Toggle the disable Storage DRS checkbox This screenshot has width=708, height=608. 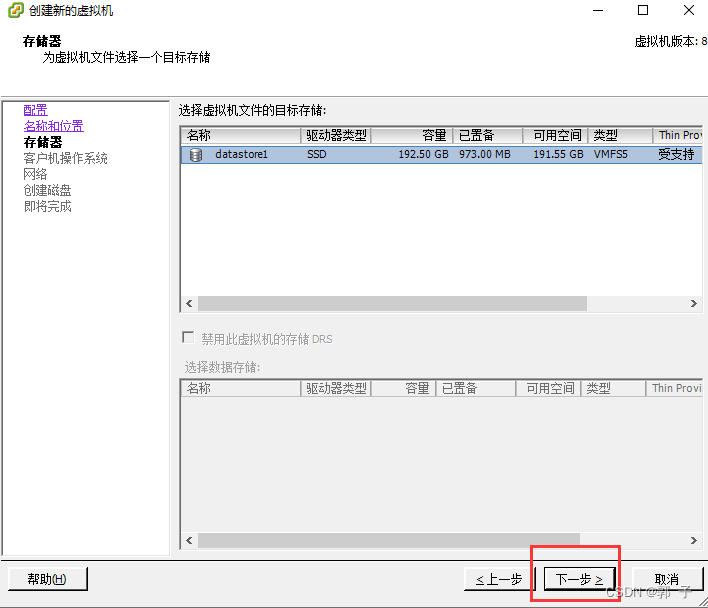coord(188,338)
